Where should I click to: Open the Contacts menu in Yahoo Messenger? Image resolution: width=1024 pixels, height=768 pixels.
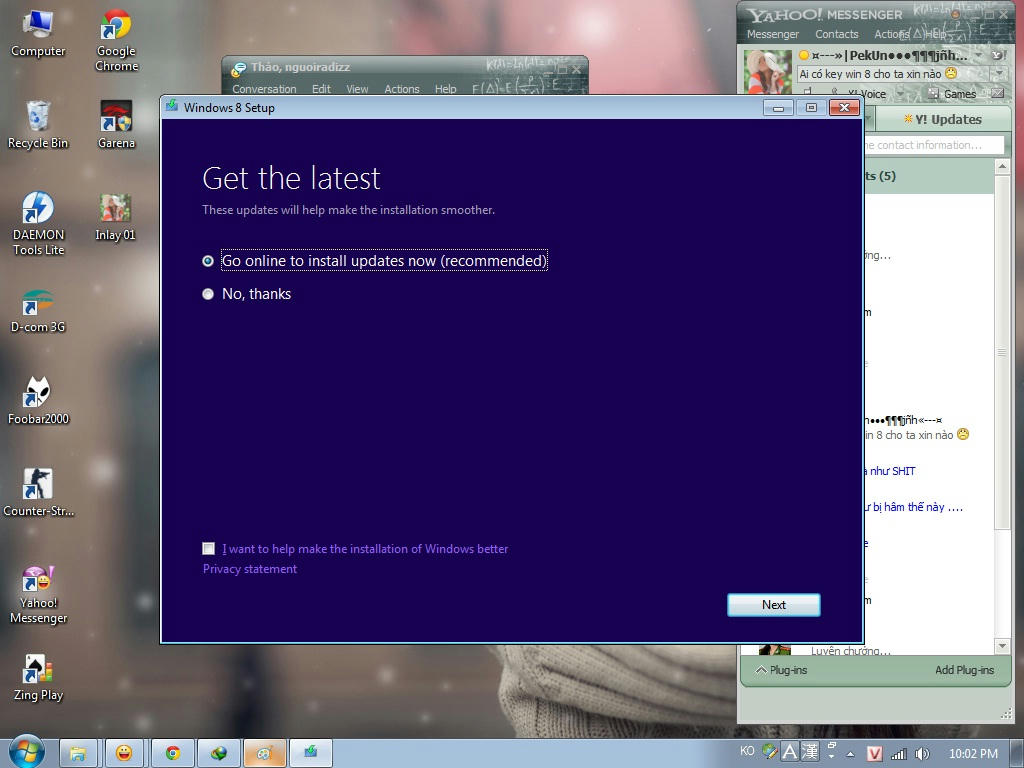[836, 34]
